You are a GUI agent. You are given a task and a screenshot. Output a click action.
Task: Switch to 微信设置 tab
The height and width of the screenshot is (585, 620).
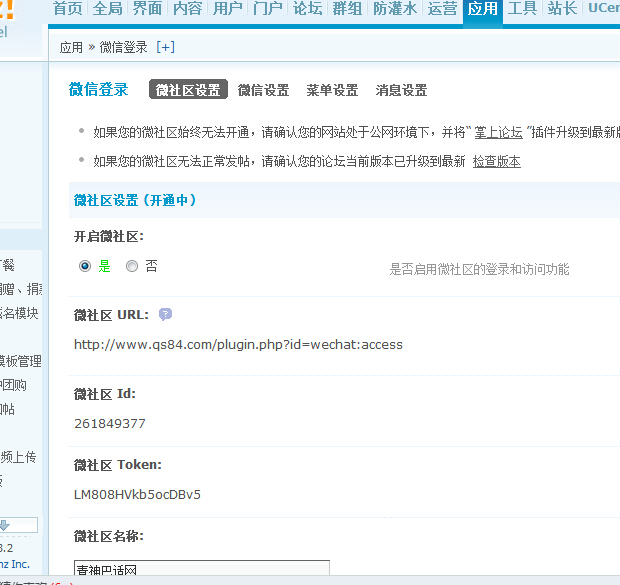click(263, 90)
